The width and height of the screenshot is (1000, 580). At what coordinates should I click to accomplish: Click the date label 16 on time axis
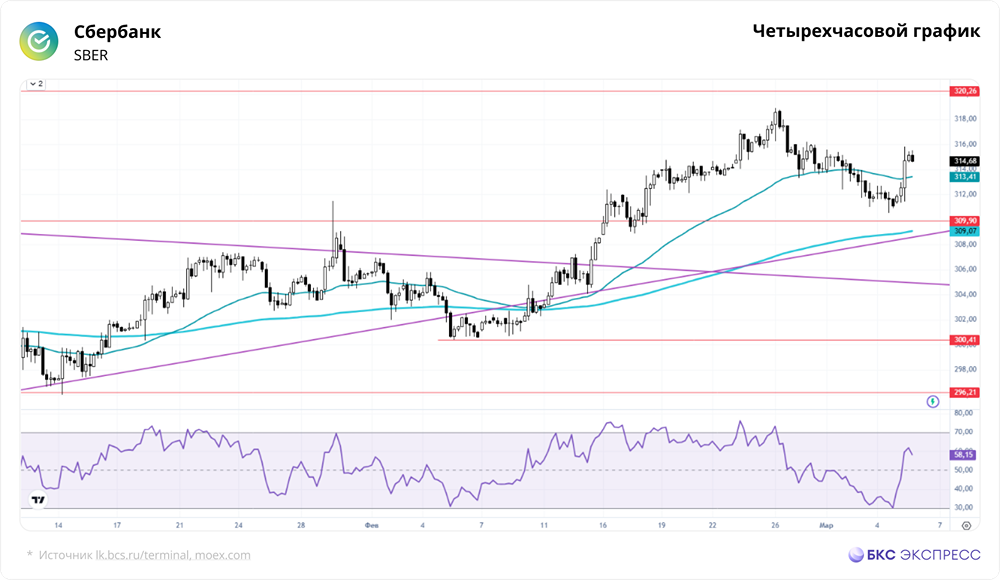click(603, 526)
